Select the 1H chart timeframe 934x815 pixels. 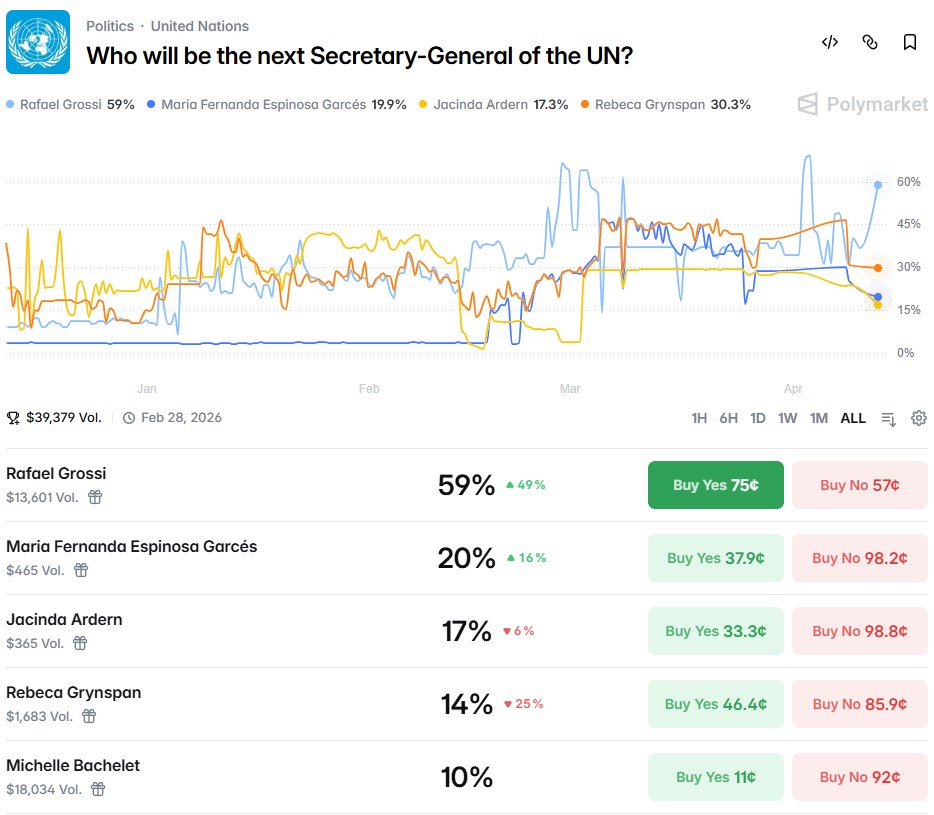pyautogui.click(x=699, y=418)
